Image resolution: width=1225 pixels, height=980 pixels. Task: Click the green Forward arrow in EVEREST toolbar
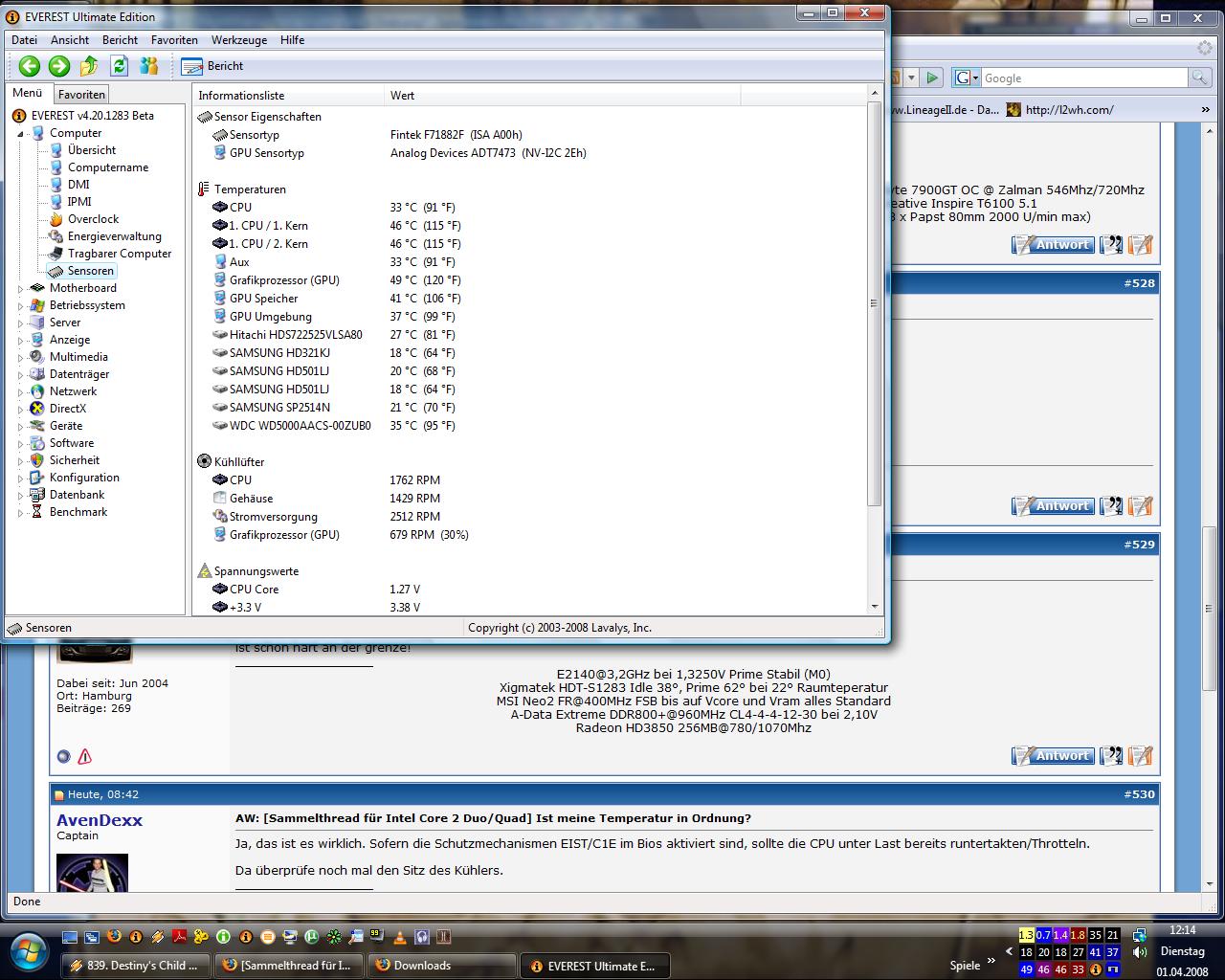tap(59, 65)
